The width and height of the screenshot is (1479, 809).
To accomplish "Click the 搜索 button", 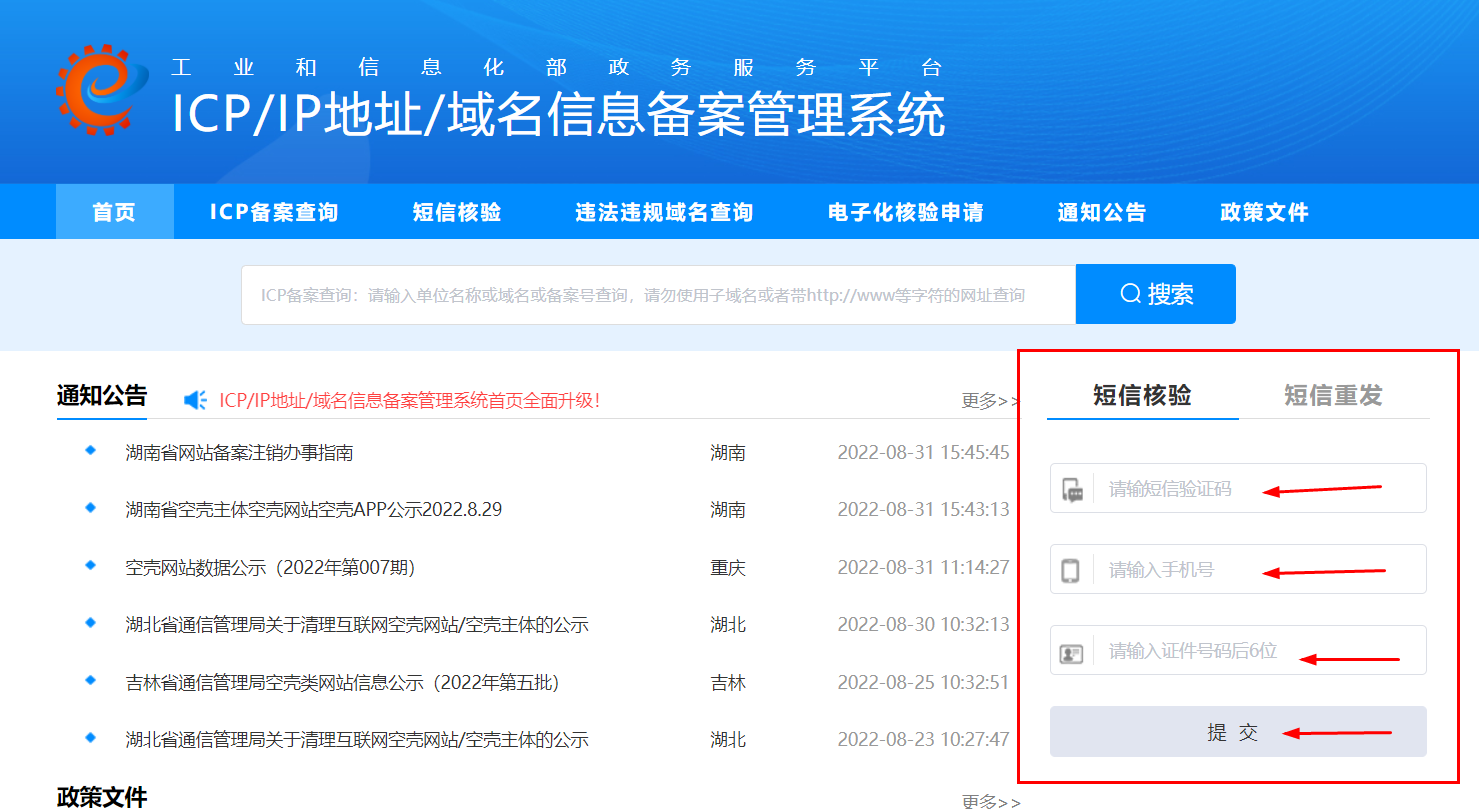I will tap(1156, 294).
